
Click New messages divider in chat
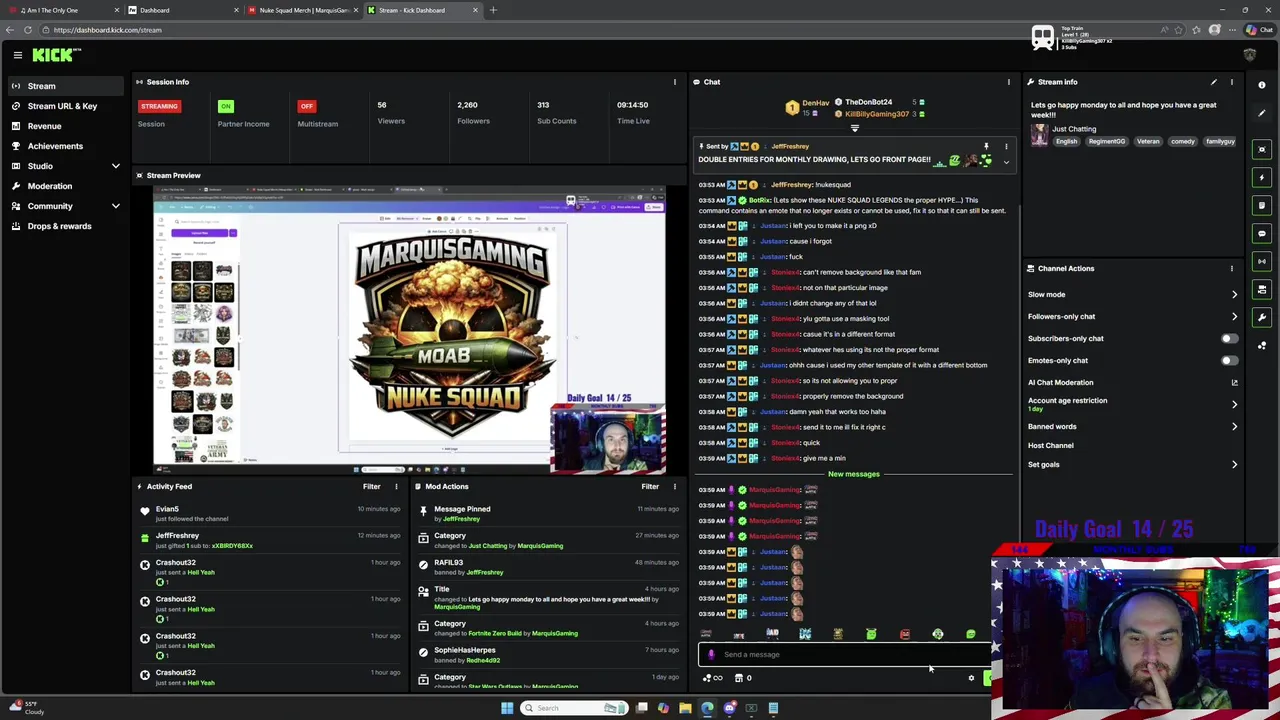coord(853,474)
